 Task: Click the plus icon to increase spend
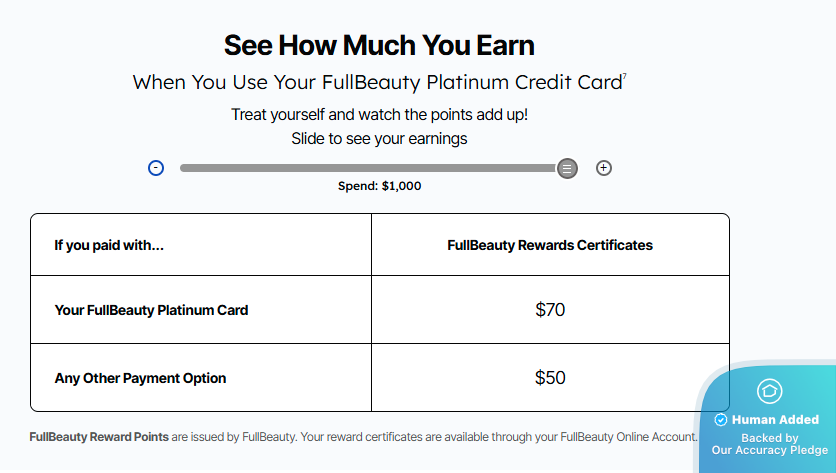(x=604, y=168)
